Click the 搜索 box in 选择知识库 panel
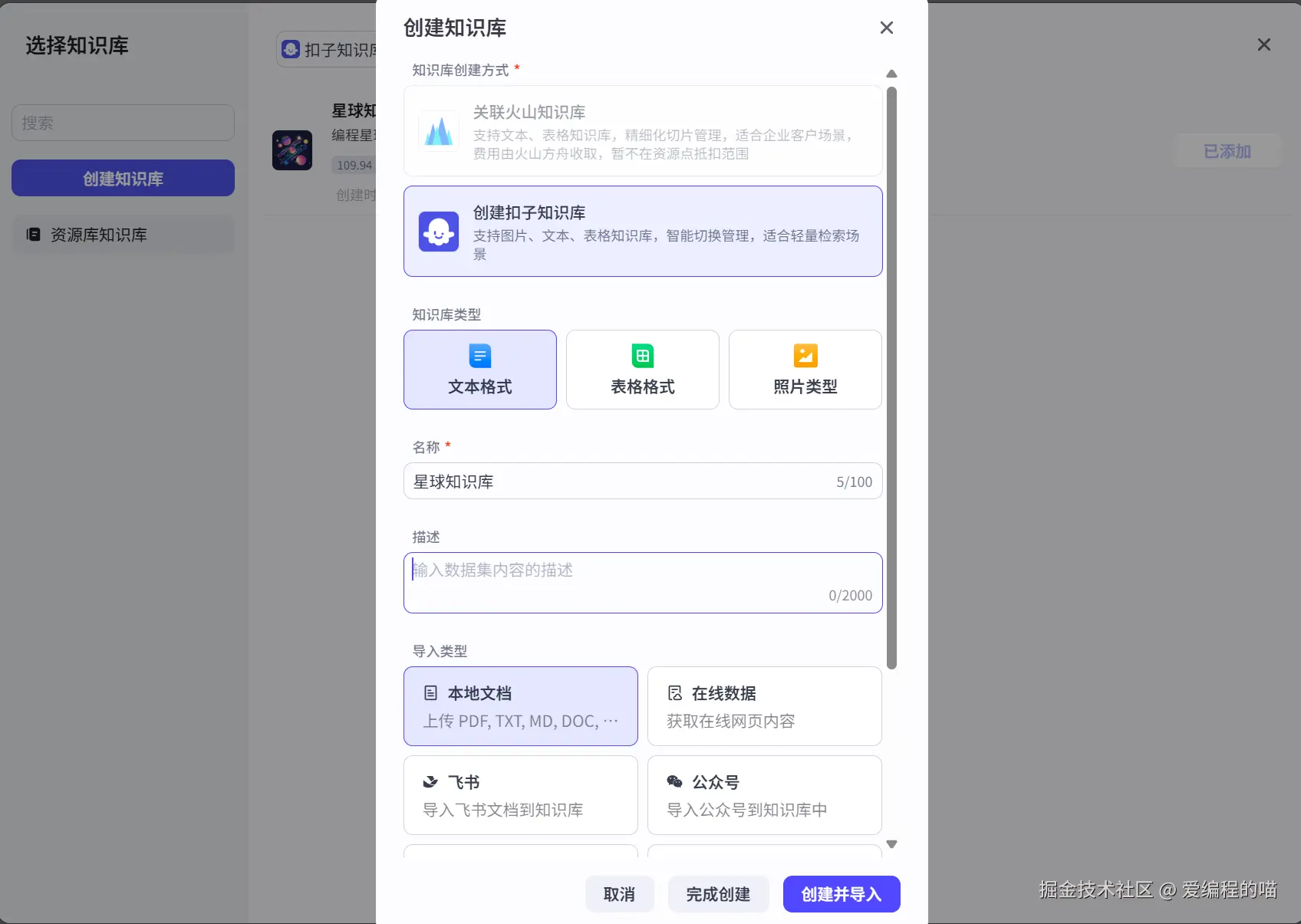1301x924 pixels. click(x=123, y=123)
